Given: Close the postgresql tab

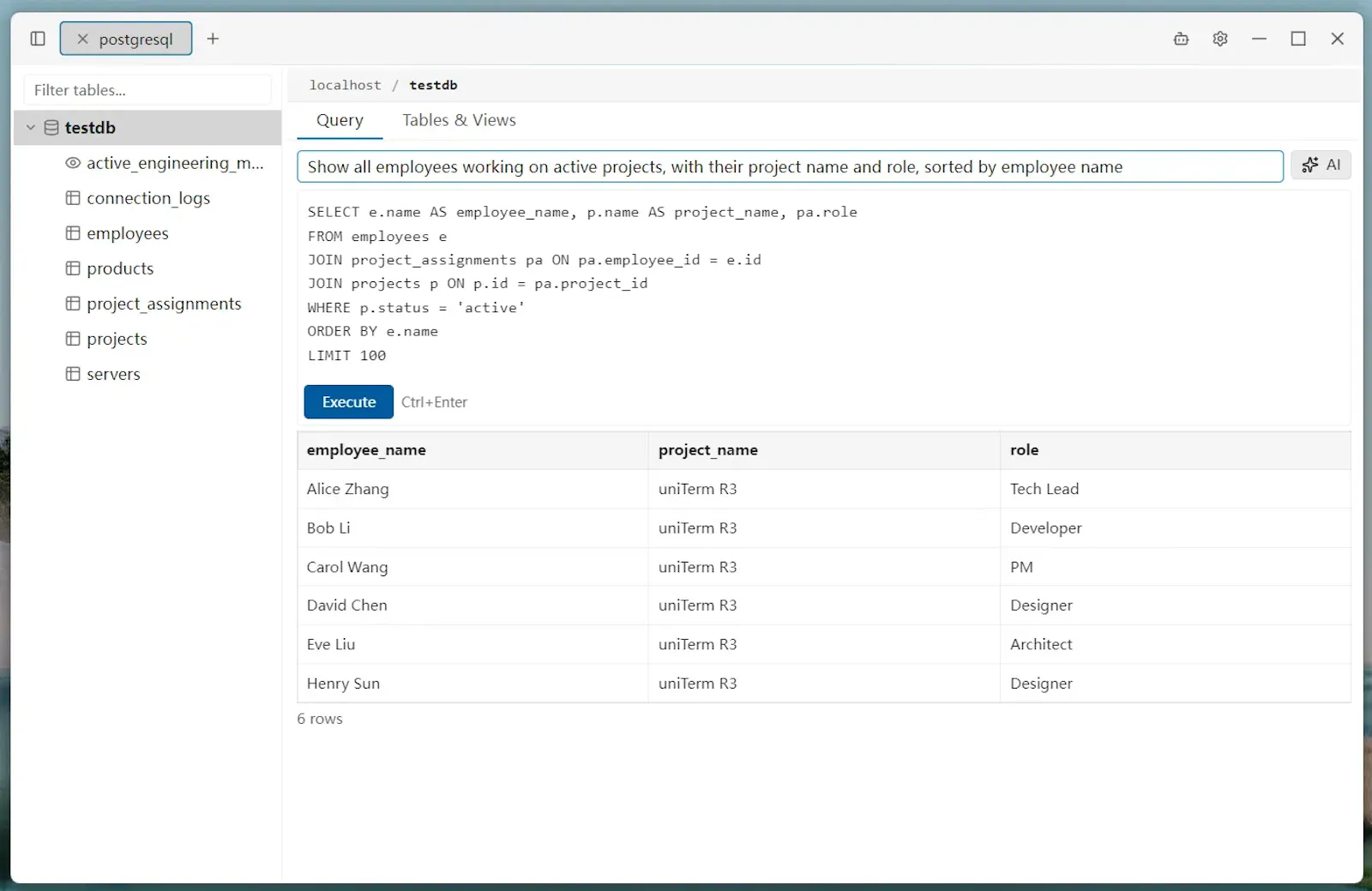Looking at the screenshot, I should click(x=82, y=39).
